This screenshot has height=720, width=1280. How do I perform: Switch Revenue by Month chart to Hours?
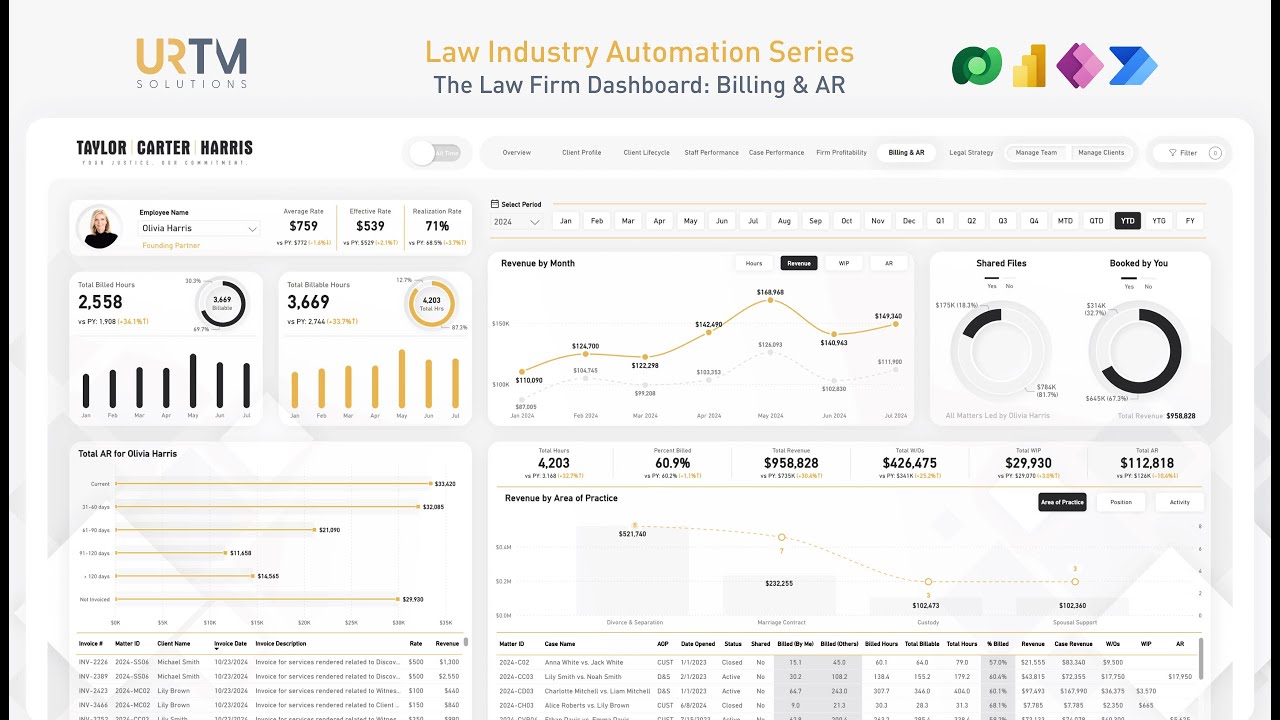pos(754,263)
